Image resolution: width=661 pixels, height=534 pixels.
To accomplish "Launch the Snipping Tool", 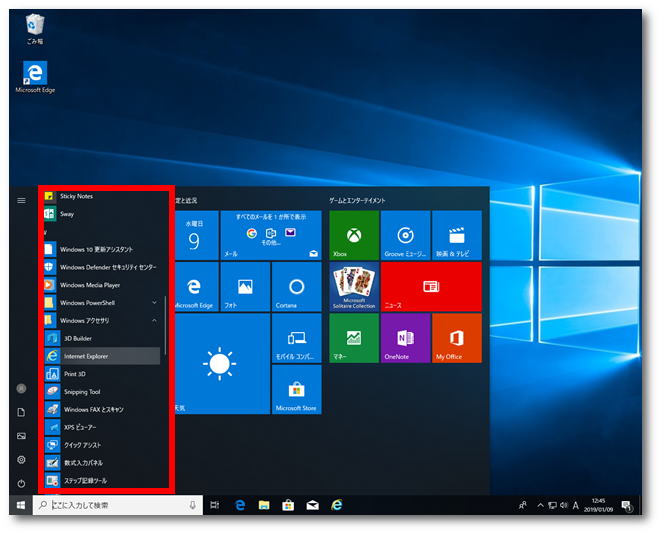I will point(102,392).
